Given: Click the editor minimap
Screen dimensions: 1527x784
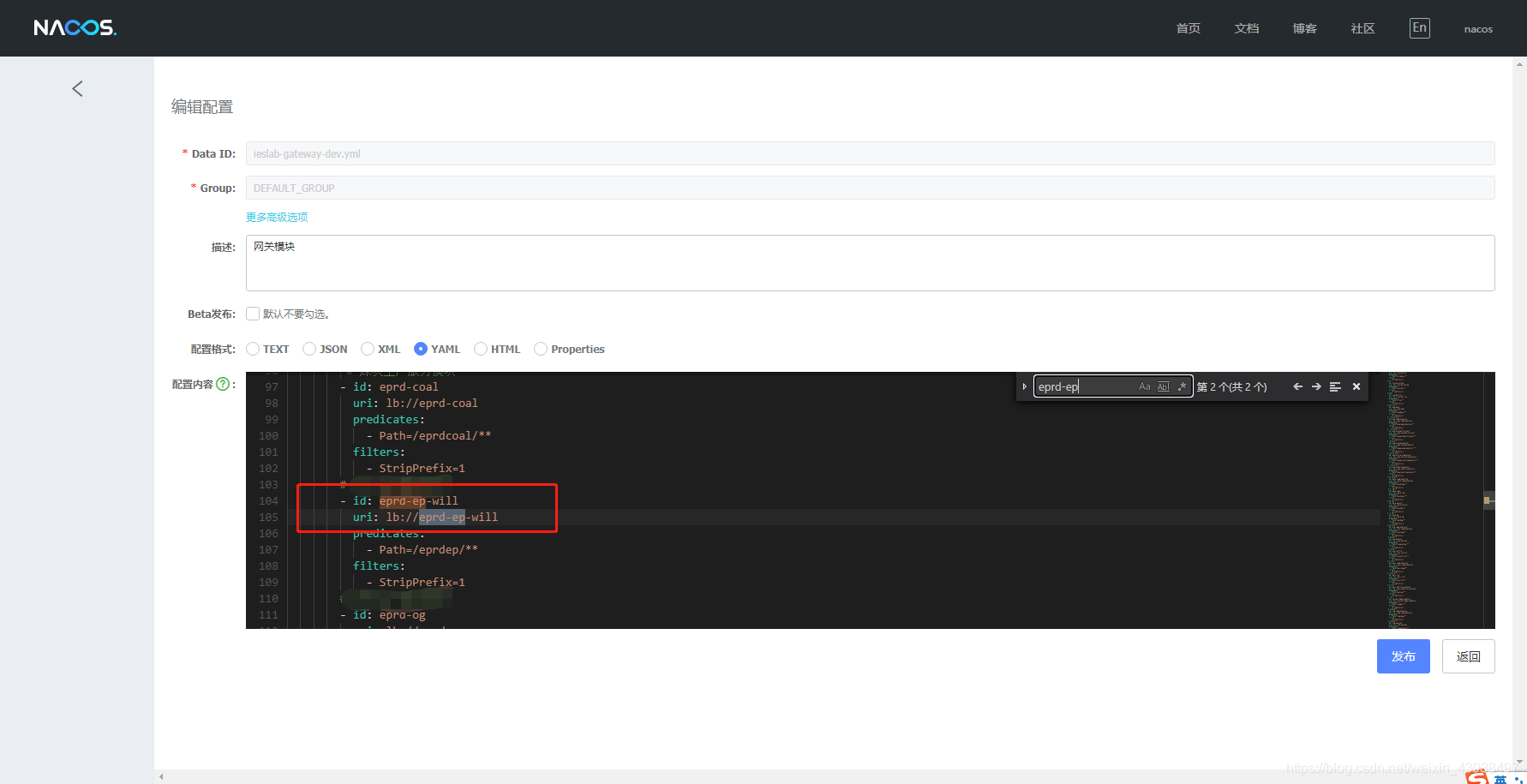Looking at the screenshot, I should coord(1434,500).
